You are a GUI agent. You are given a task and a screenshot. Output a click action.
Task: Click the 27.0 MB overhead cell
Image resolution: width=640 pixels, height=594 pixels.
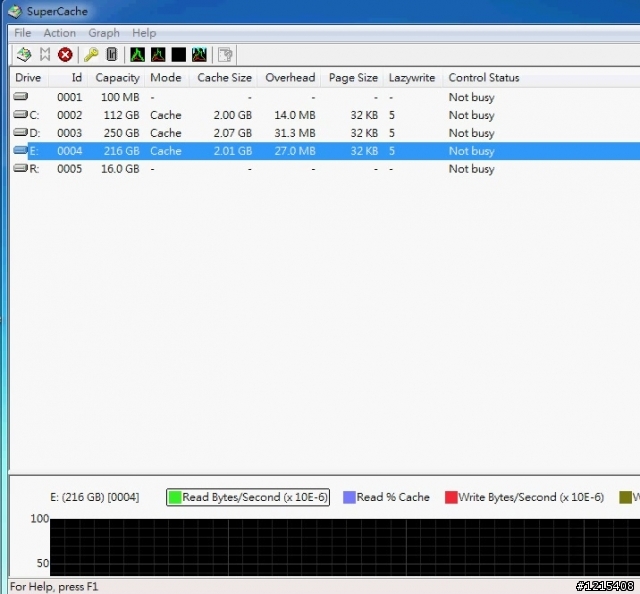(x=295, y=151)
